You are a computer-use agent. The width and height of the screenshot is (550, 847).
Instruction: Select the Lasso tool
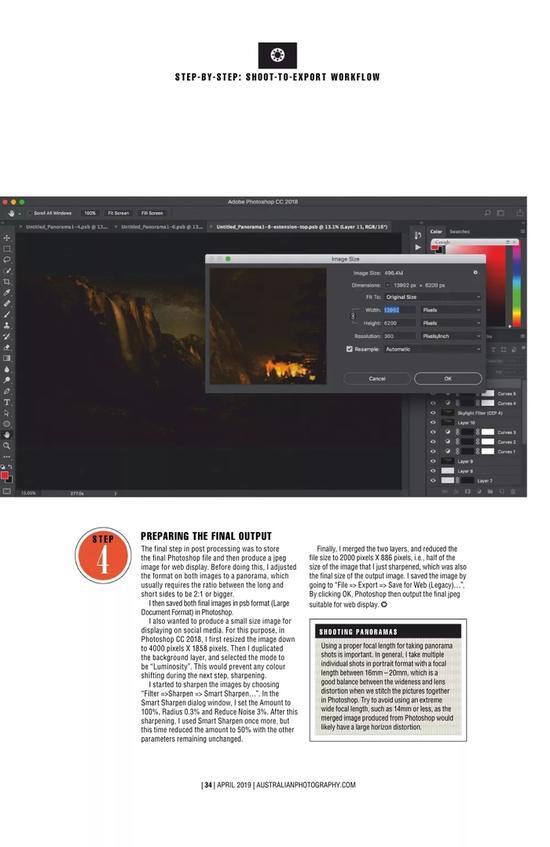[x=6, y=260]
